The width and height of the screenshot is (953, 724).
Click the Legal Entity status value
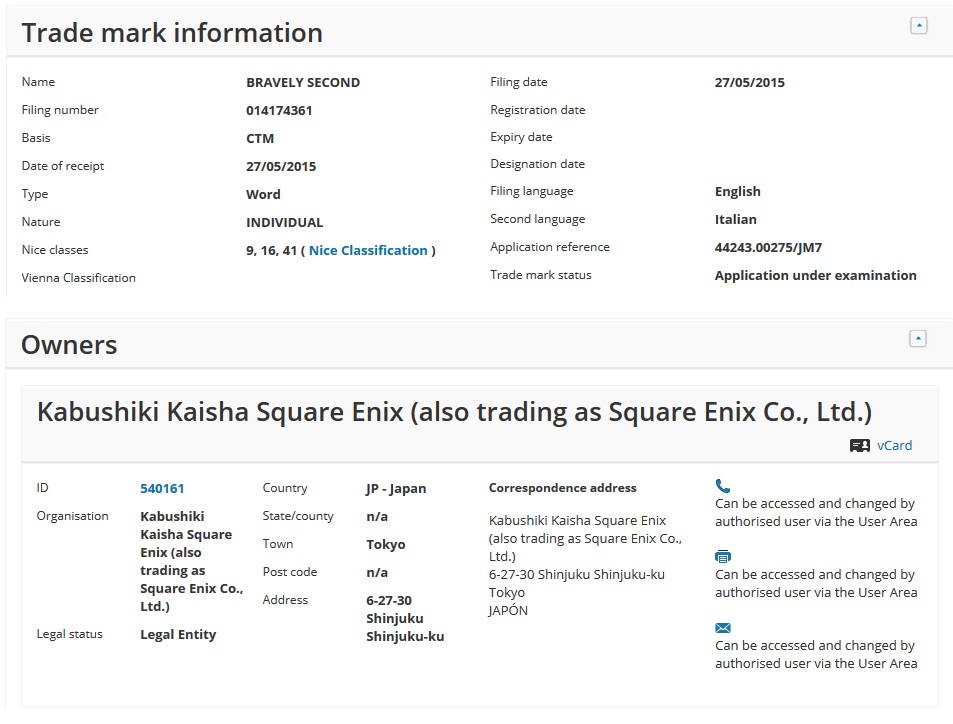178,635
